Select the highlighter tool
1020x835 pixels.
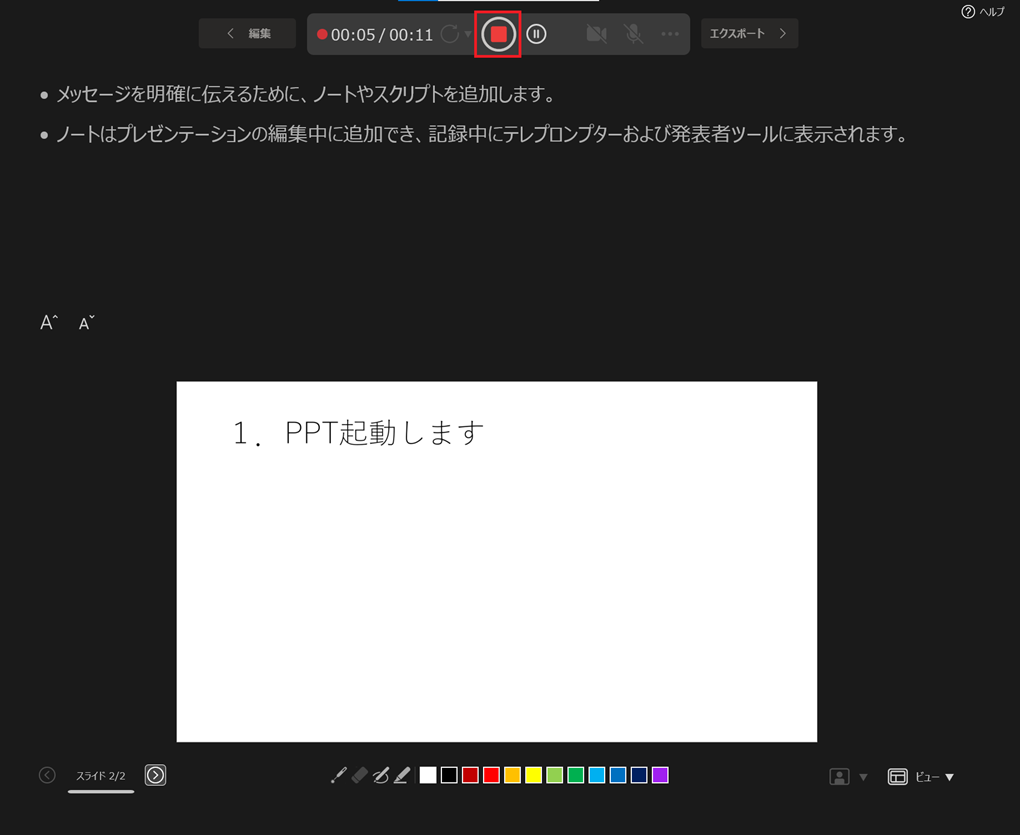tap(402, 775)
